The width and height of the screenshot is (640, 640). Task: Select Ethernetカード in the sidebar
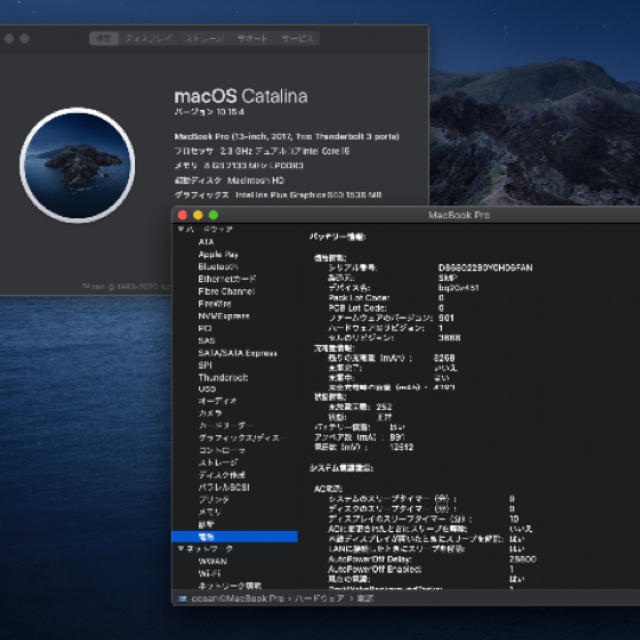(x=227, y=279)
